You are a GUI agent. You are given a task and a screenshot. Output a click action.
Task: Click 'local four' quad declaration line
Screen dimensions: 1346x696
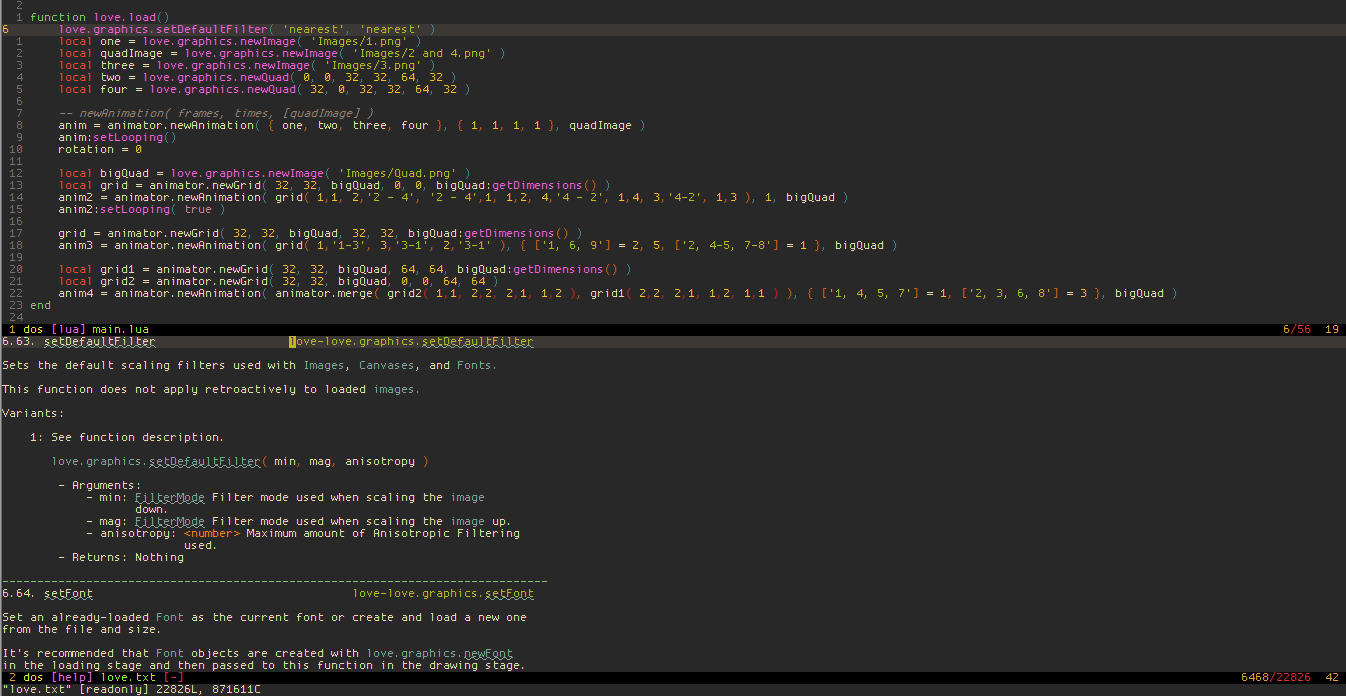click(x=264, y=90)
